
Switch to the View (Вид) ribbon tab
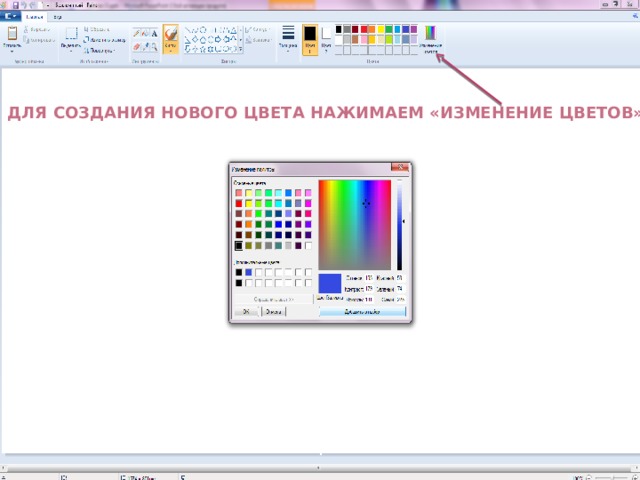point(58,17)
